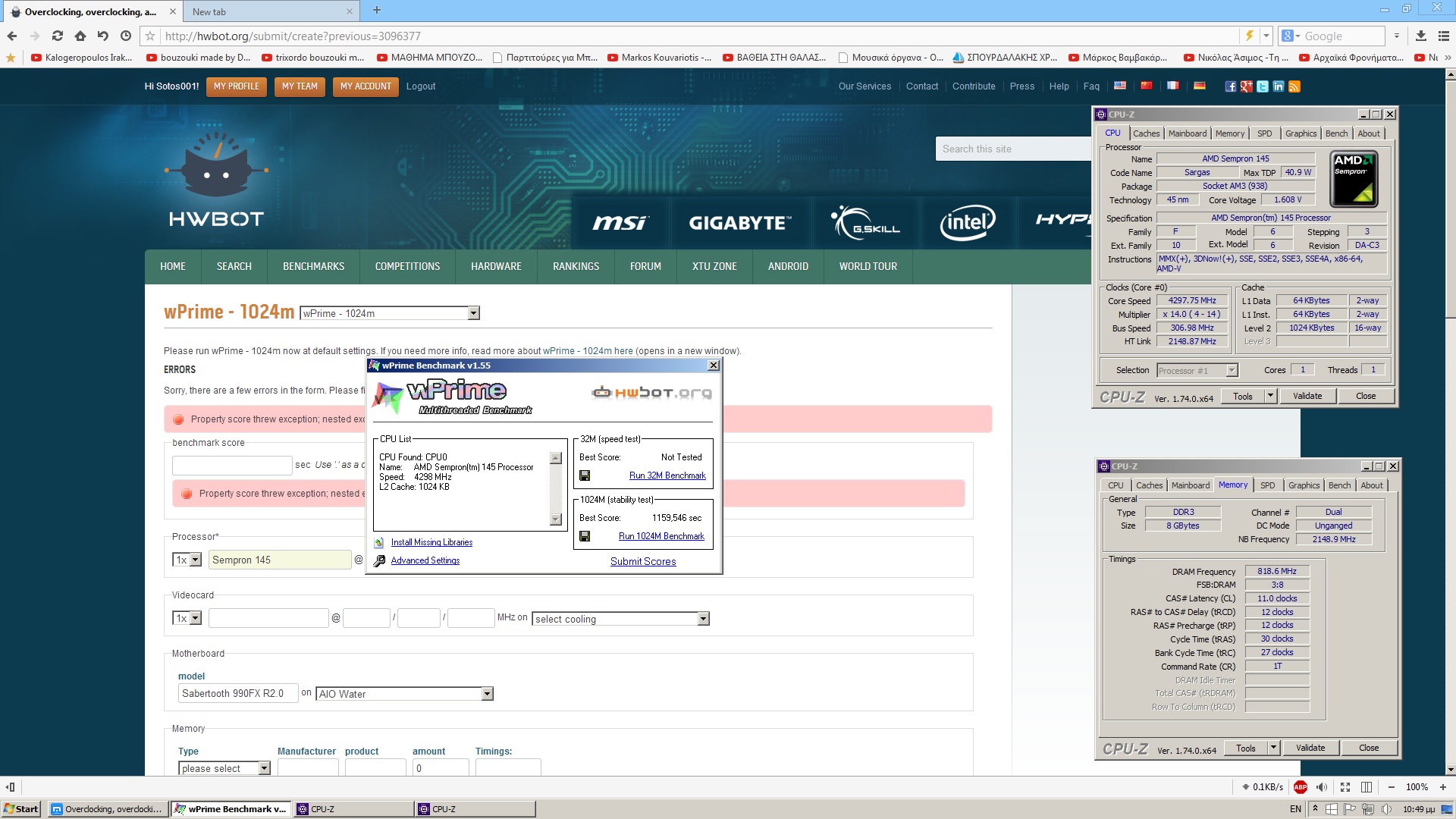Click the tile pages icon in status bar

[x=1367, y=786]
